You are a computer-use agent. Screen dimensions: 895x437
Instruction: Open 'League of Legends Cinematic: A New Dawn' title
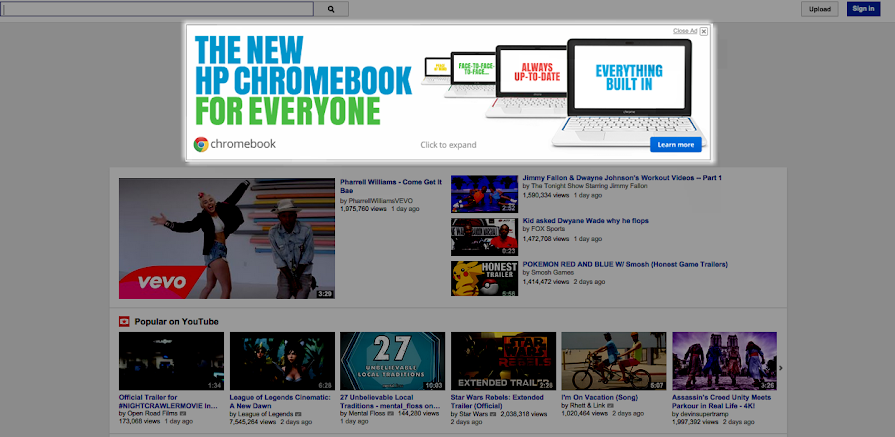(x=280, y=402)
